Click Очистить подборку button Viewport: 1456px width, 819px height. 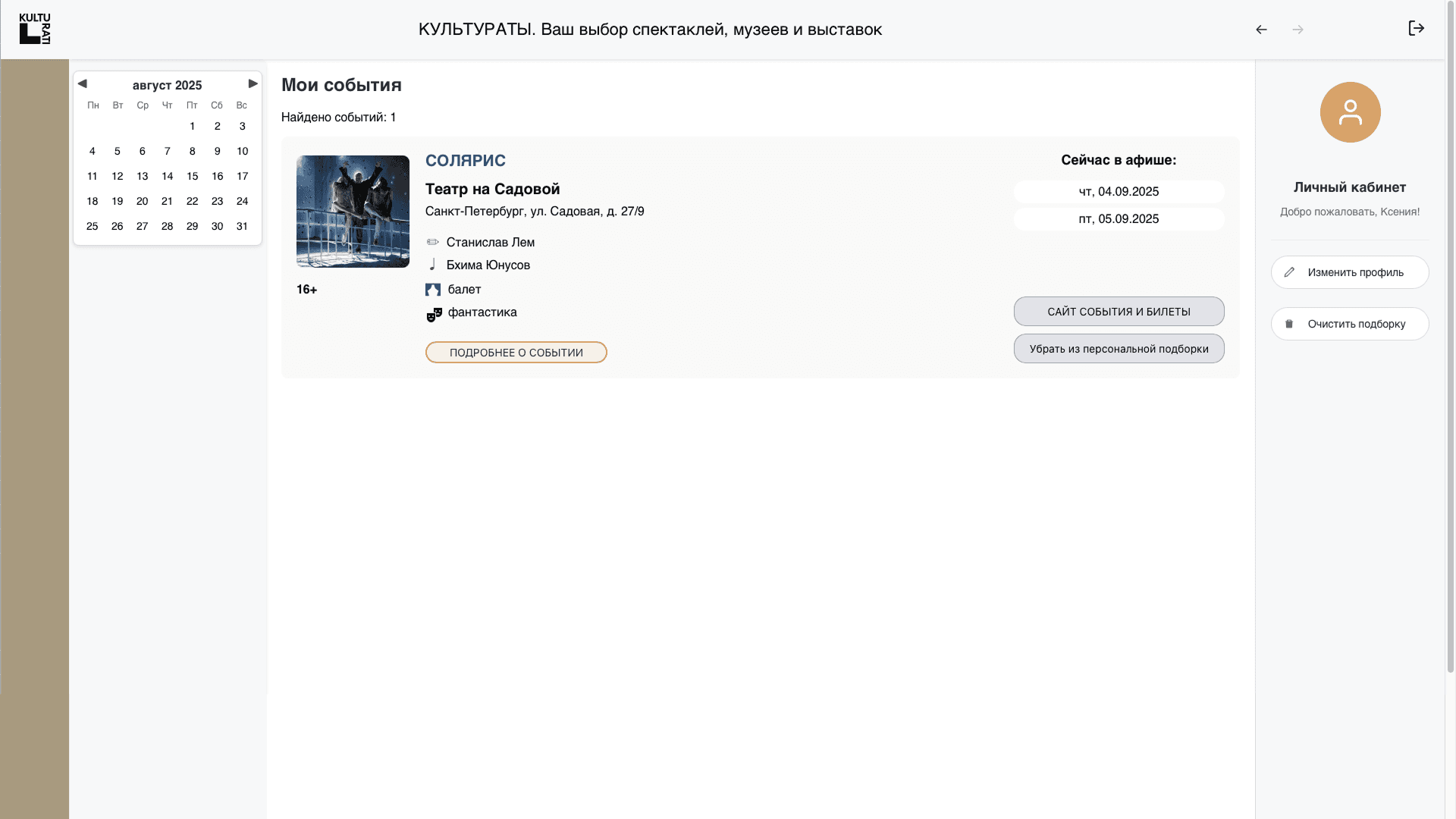(1349, 324)
